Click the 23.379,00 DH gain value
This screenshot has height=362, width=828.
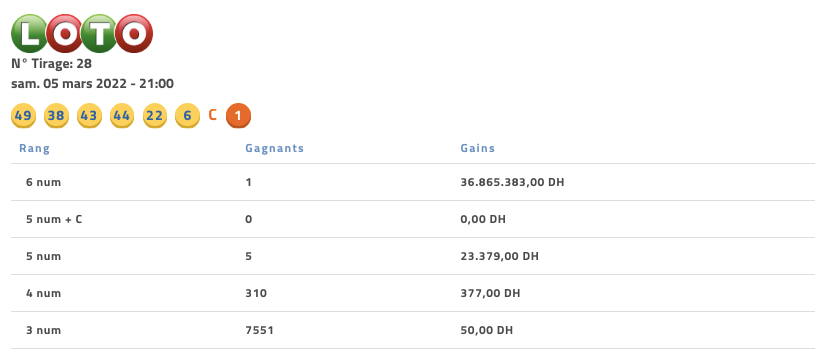(500, 256)
